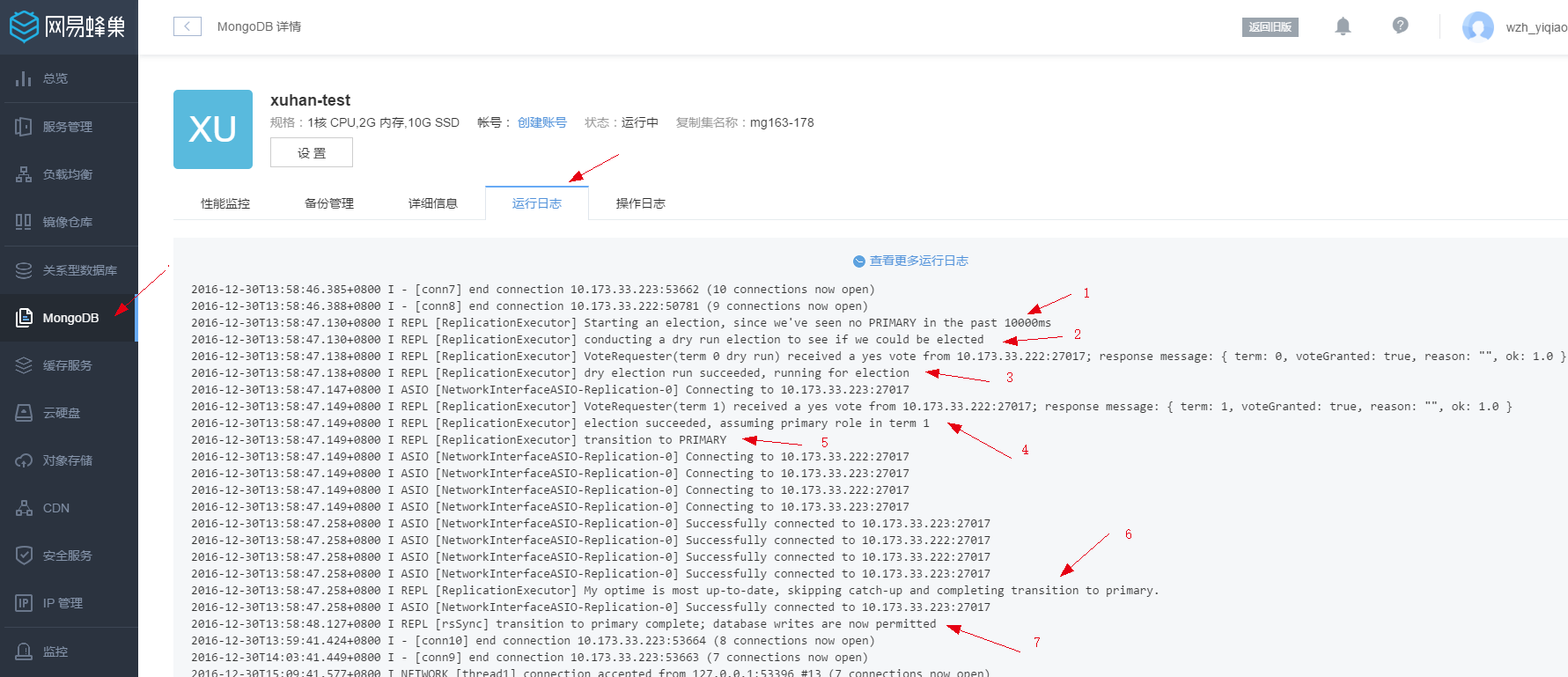The width and height of the screenshot is (1568, 677).
Task: Click the 'Starting an election' log line
Action: (621, 323)
